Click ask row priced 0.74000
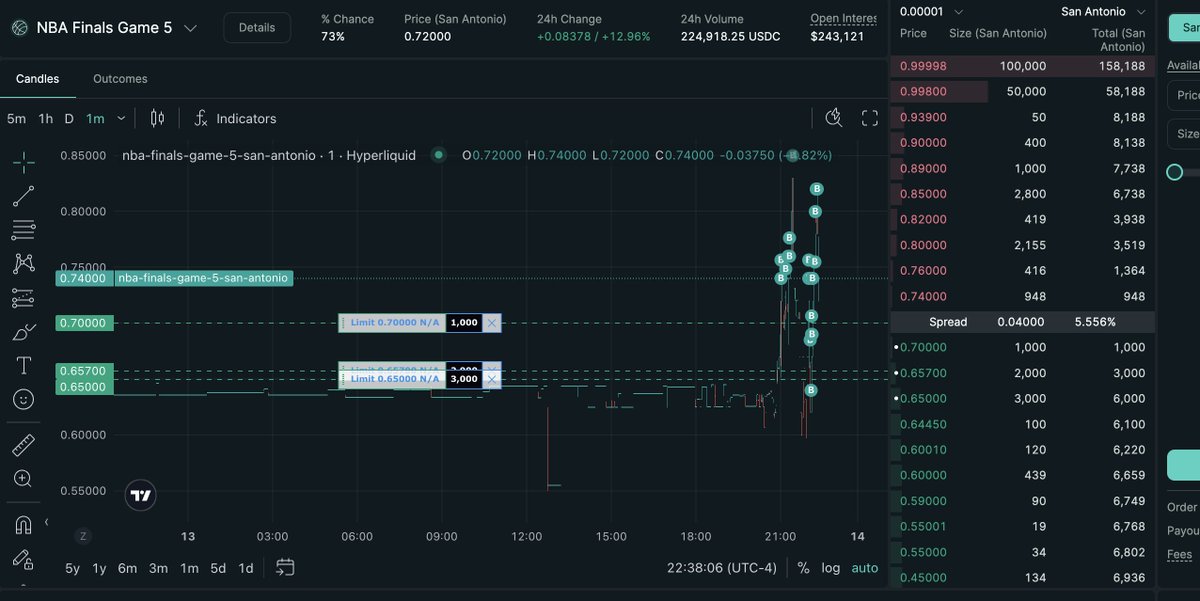 click(1022, 296)
